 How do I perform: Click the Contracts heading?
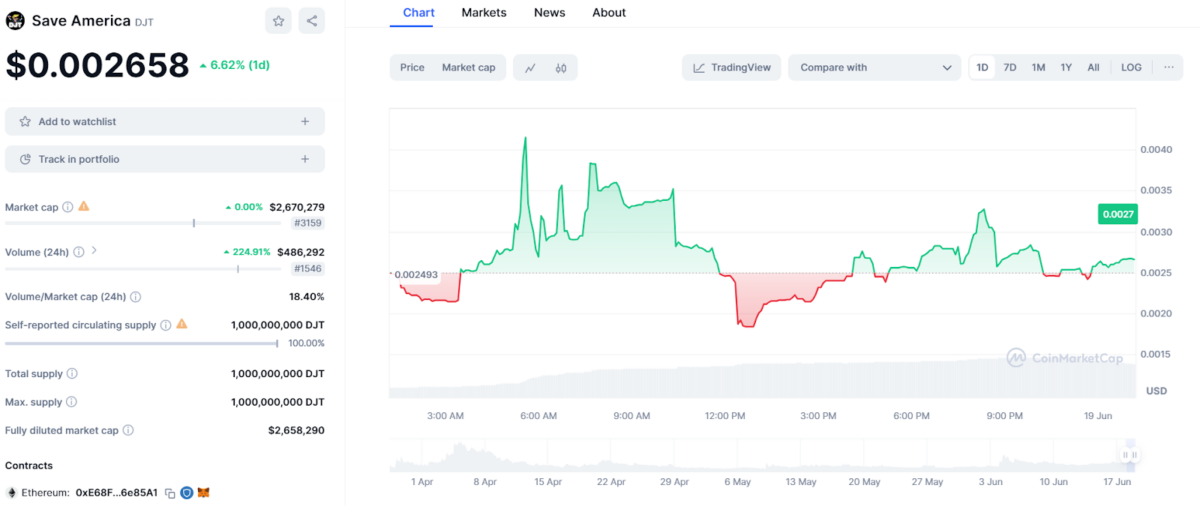(x=29, y=465)
